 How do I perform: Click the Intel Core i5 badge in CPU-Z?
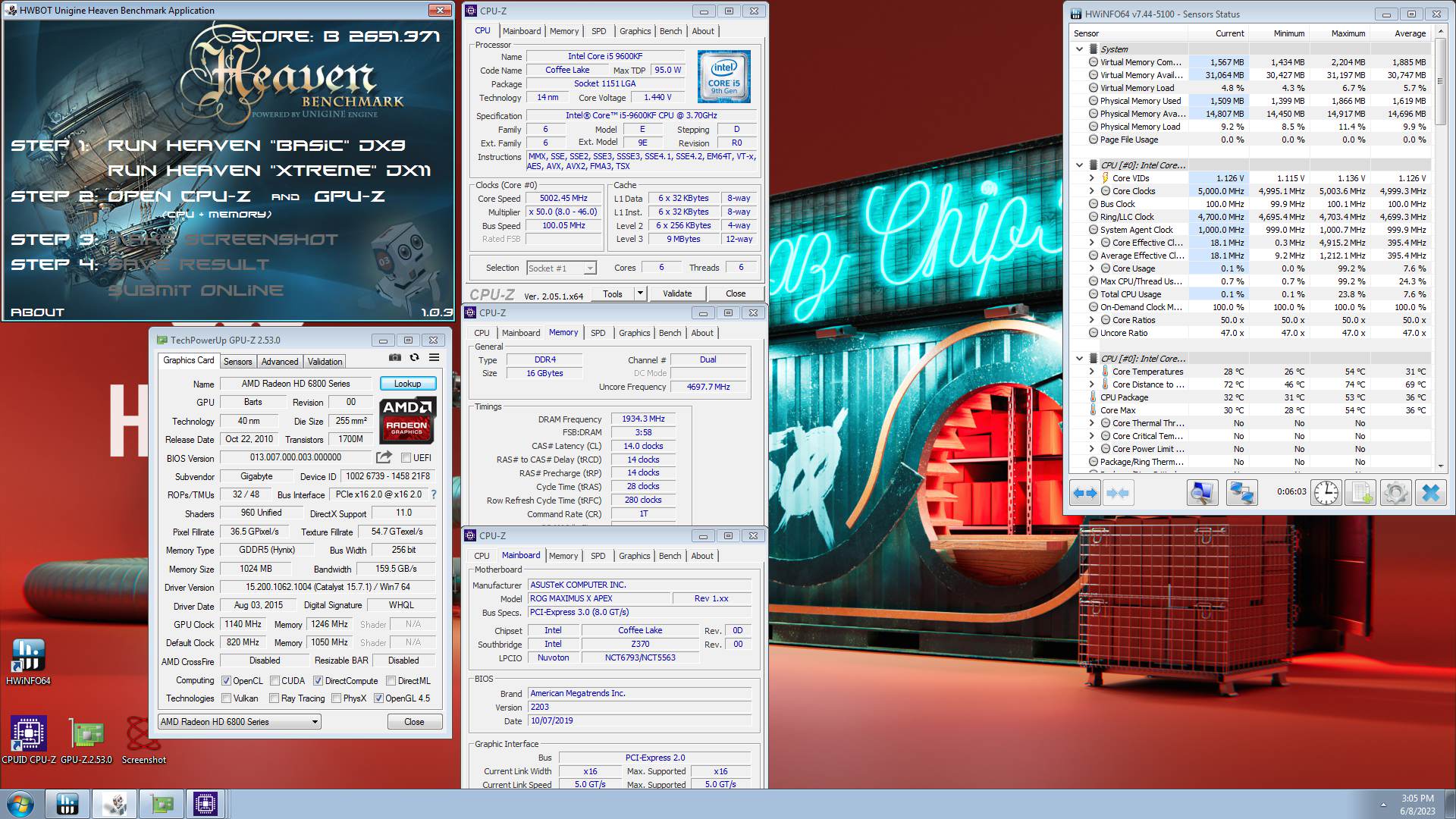(723, 77)
